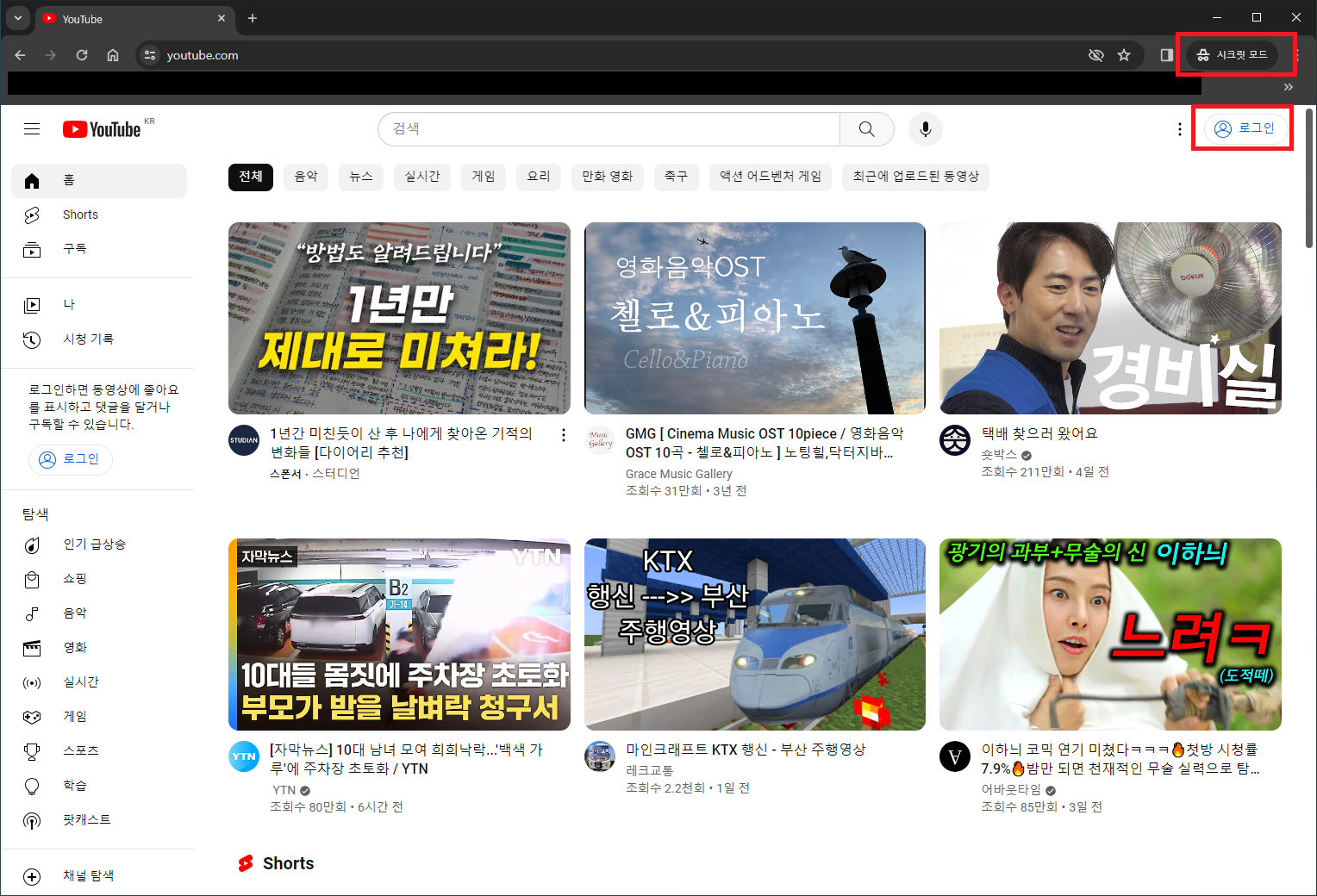Open 스포츠 in the sidebar
Viewport: 1317px width, 896px height.
coord(99,751)
